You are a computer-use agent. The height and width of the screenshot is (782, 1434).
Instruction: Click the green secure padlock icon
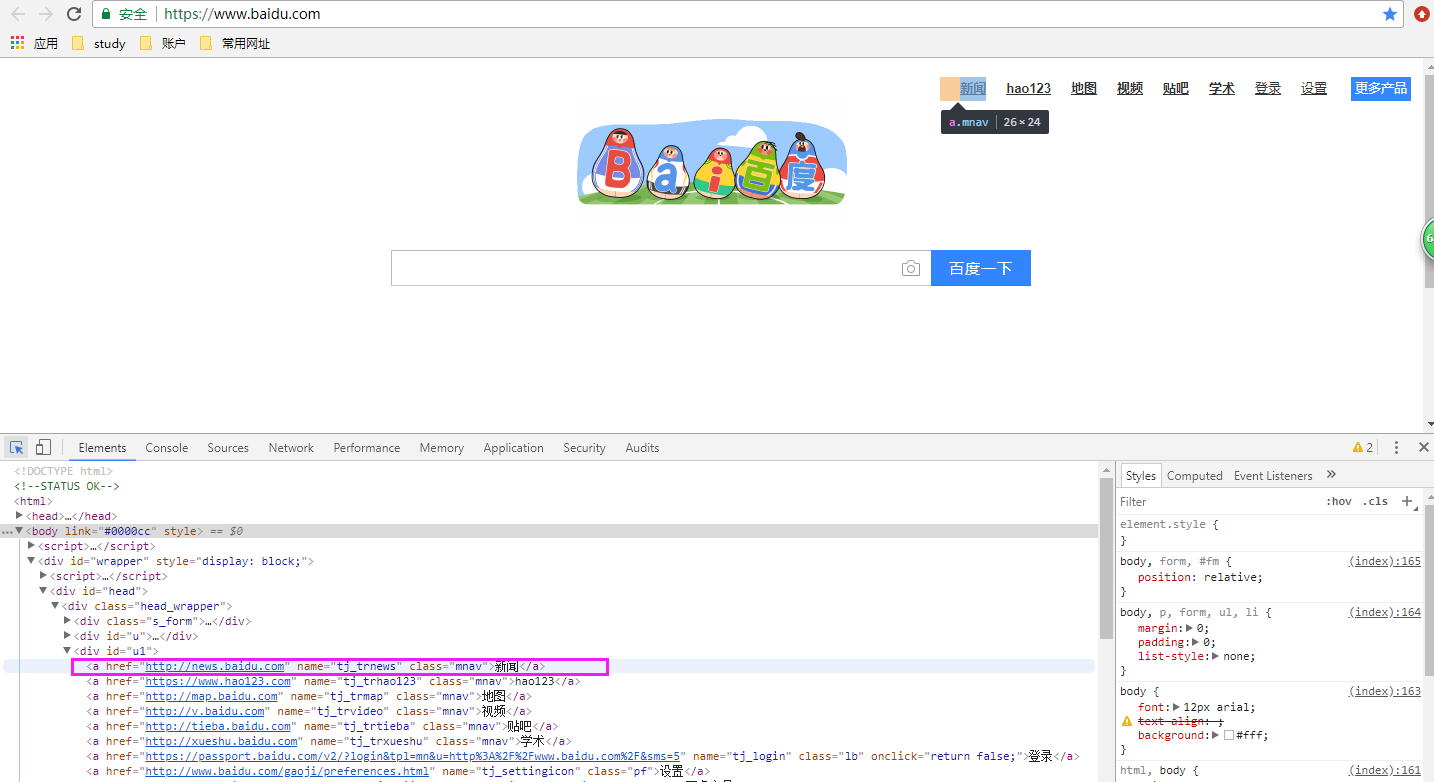(107, 15)
